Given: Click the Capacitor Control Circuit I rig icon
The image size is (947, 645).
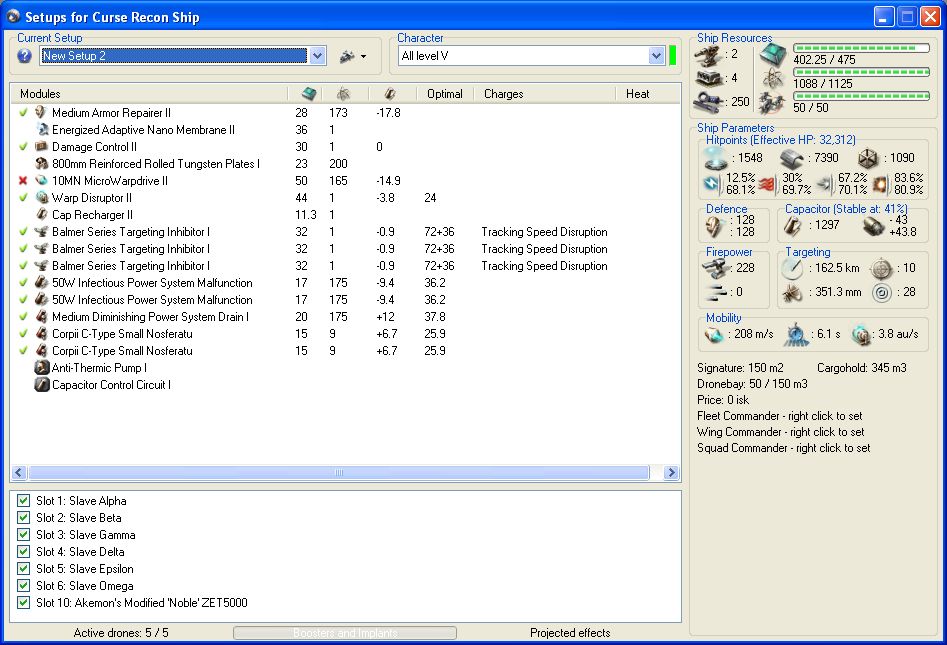Looking at the screenshot, I should coord(42,385).
